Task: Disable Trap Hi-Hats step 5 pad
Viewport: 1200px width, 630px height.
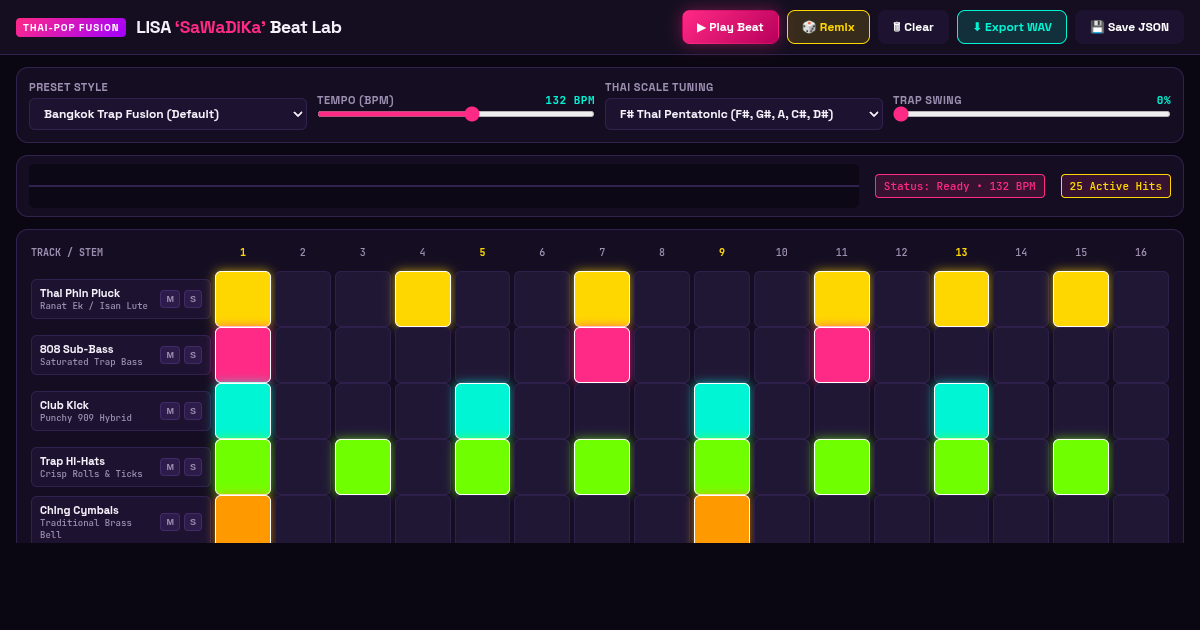Action: point(483,467)
